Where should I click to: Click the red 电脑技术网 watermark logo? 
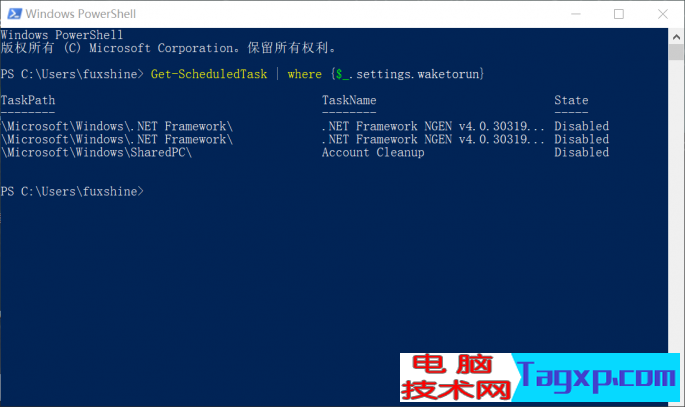(449, 379)
